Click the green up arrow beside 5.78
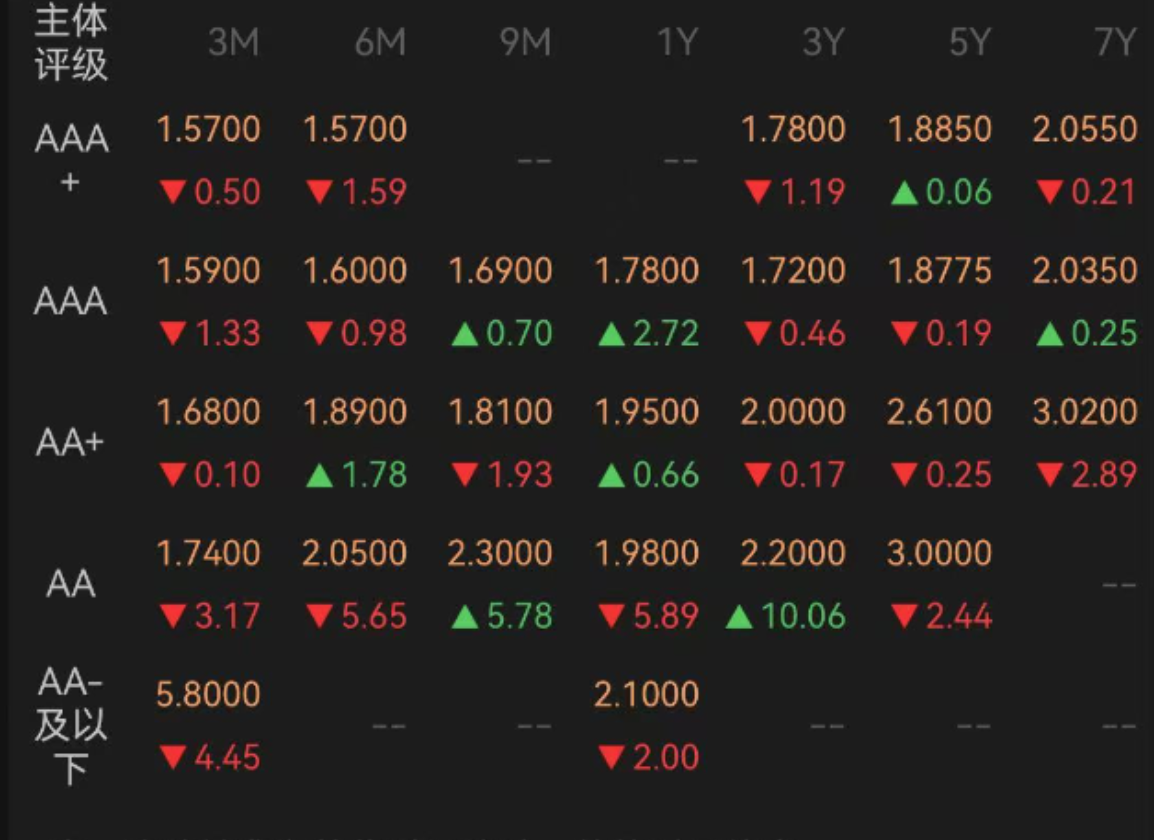The image size is (1154, 840). (465, 616)
